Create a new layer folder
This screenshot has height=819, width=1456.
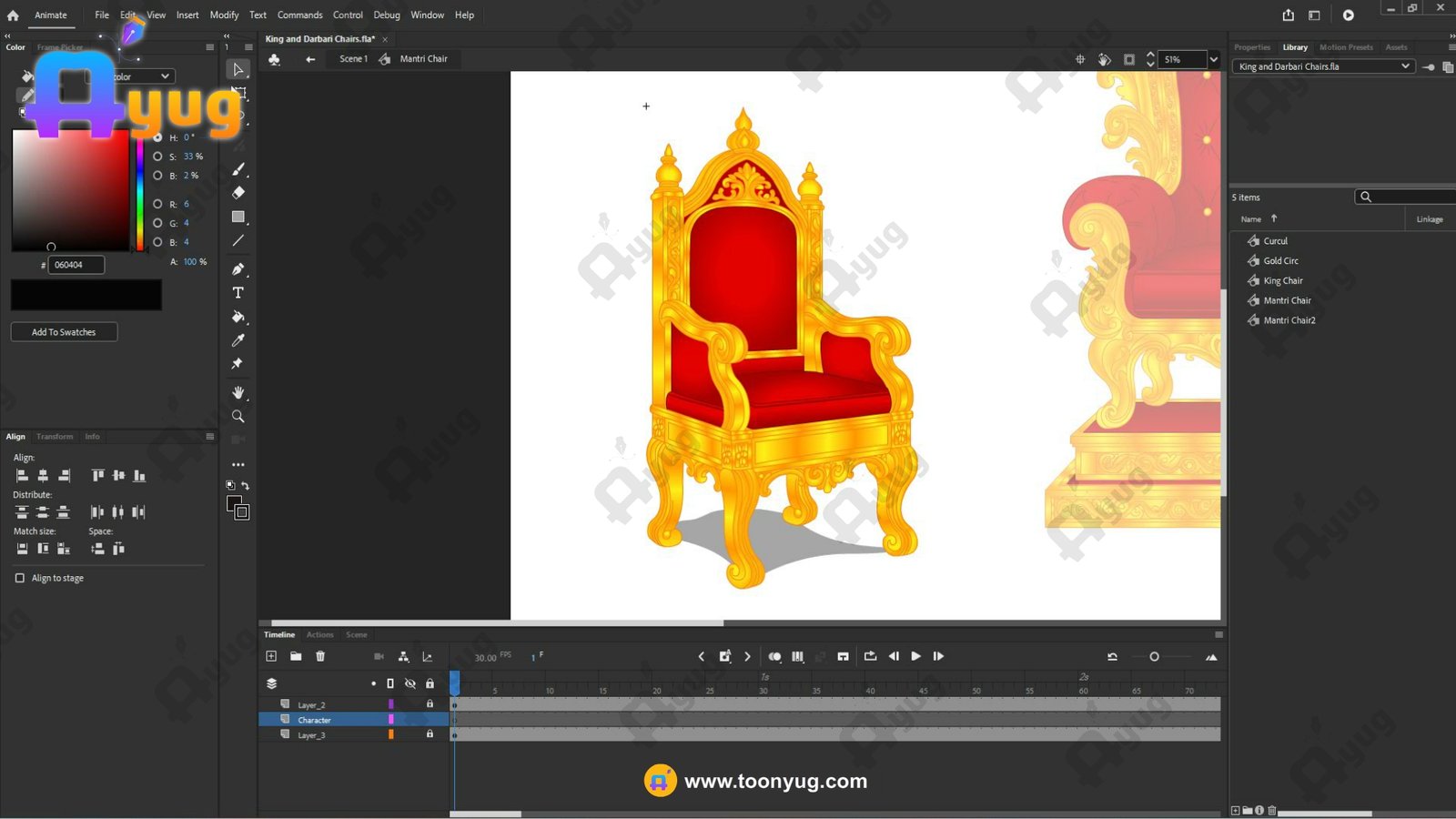296,656
